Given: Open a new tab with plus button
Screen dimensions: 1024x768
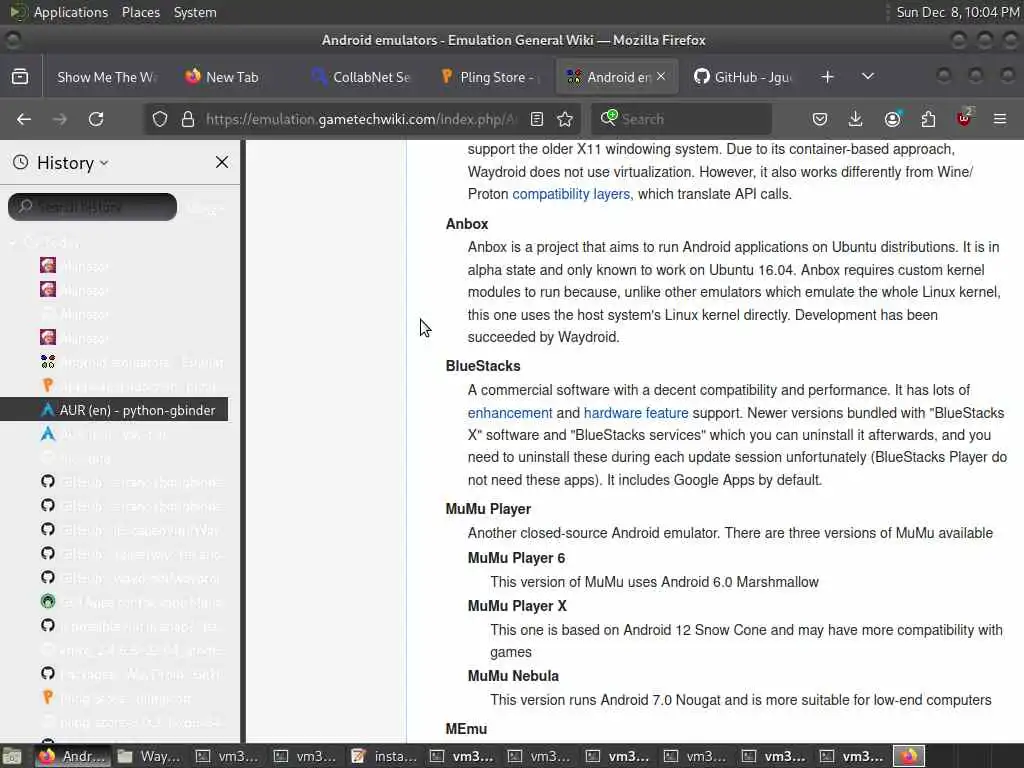Looking at the screenshot, I should click(827, 77).
